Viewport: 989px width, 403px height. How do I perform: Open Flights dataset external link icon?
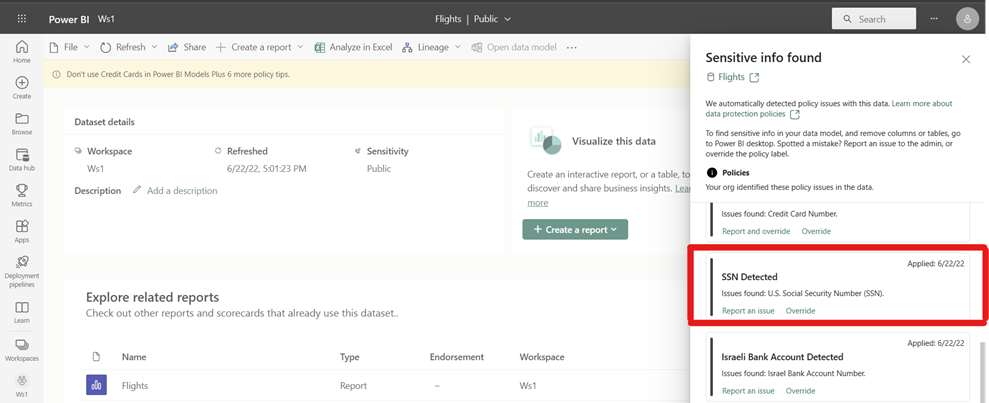point(754,78)
